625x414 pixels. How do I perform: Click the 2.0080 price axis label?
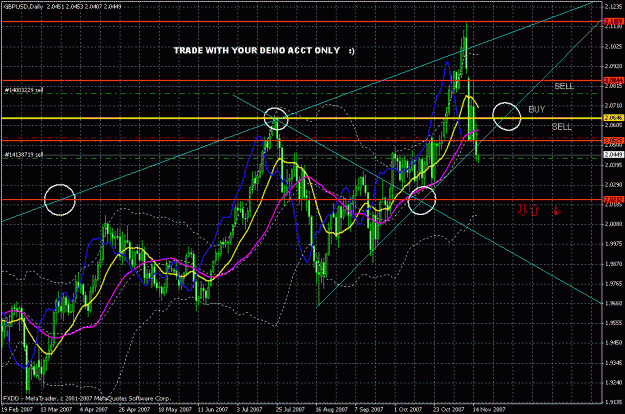pos(613,224)
